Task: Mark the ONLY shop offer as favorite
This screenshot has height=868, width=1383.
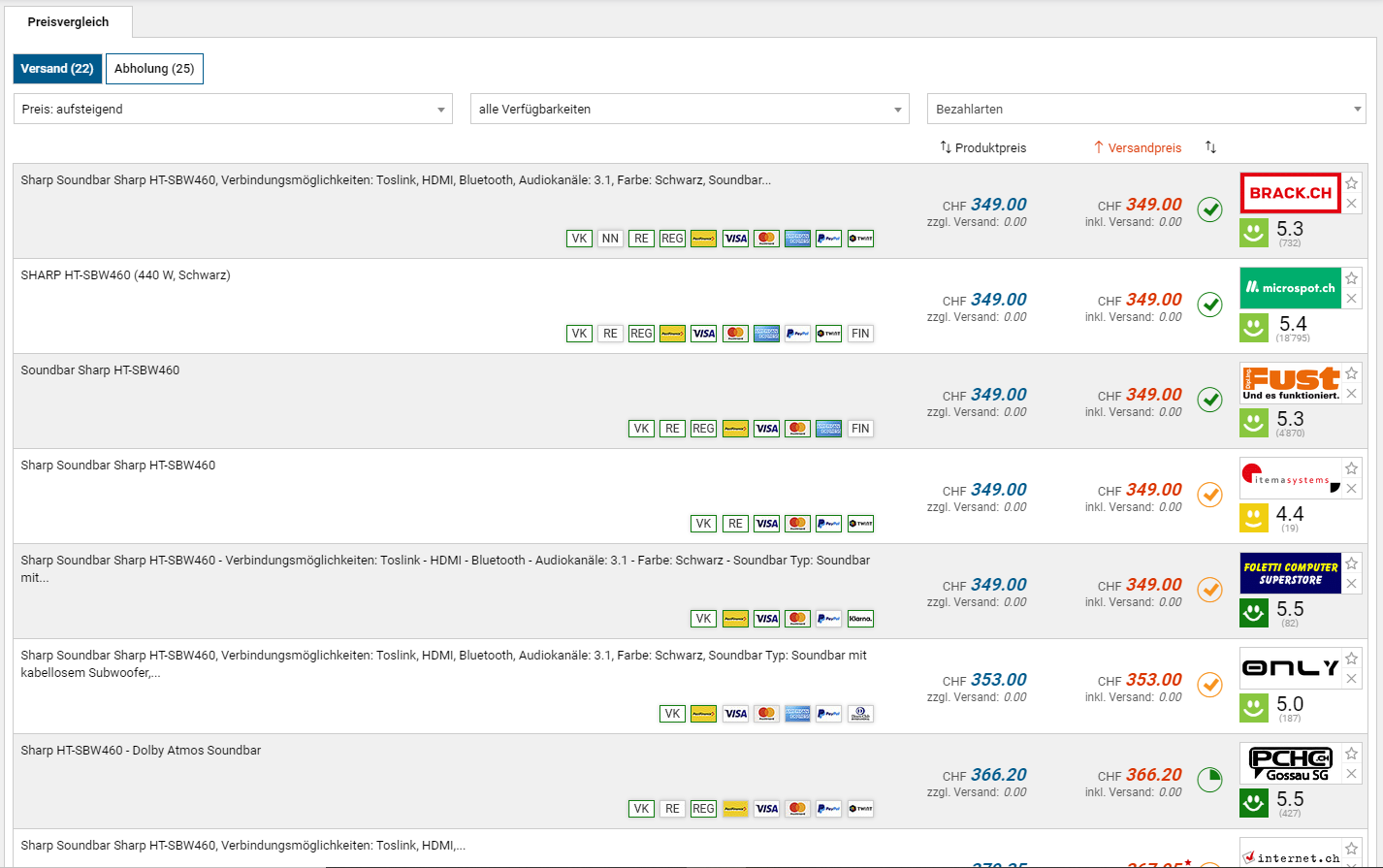Action: [x=1351, y=659]
